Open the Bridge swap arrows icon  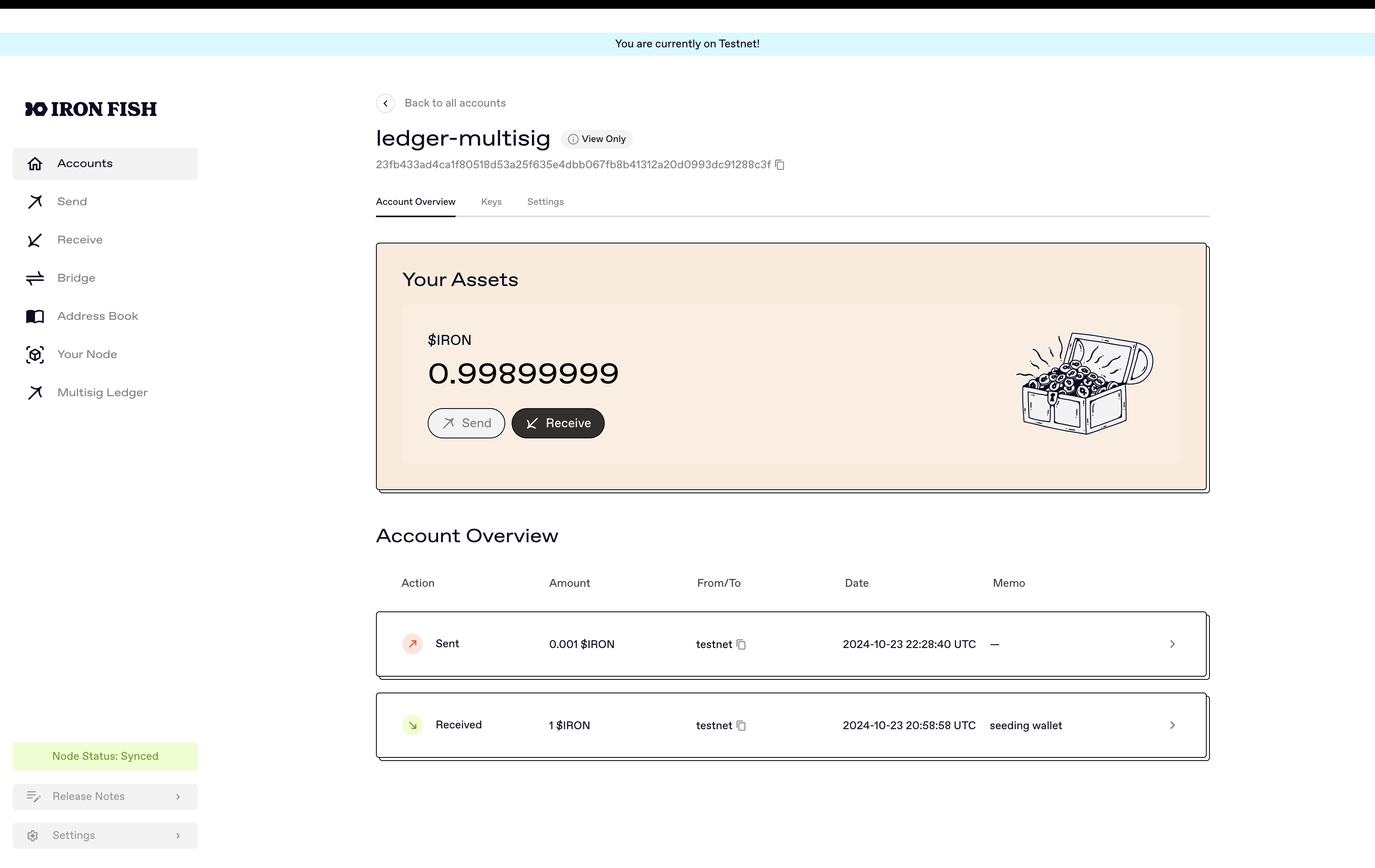pos(35,278)
